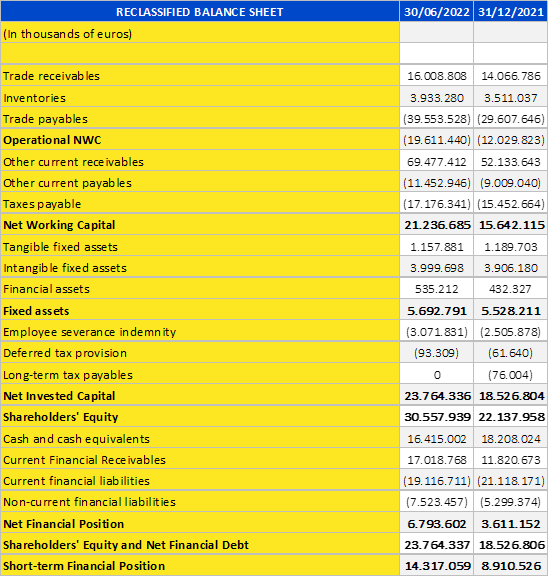This screenshot has height=577, width=549.
Task: Select the Long-term tax payables value 0
Action: pyautogui.click(x=436, y=374)
